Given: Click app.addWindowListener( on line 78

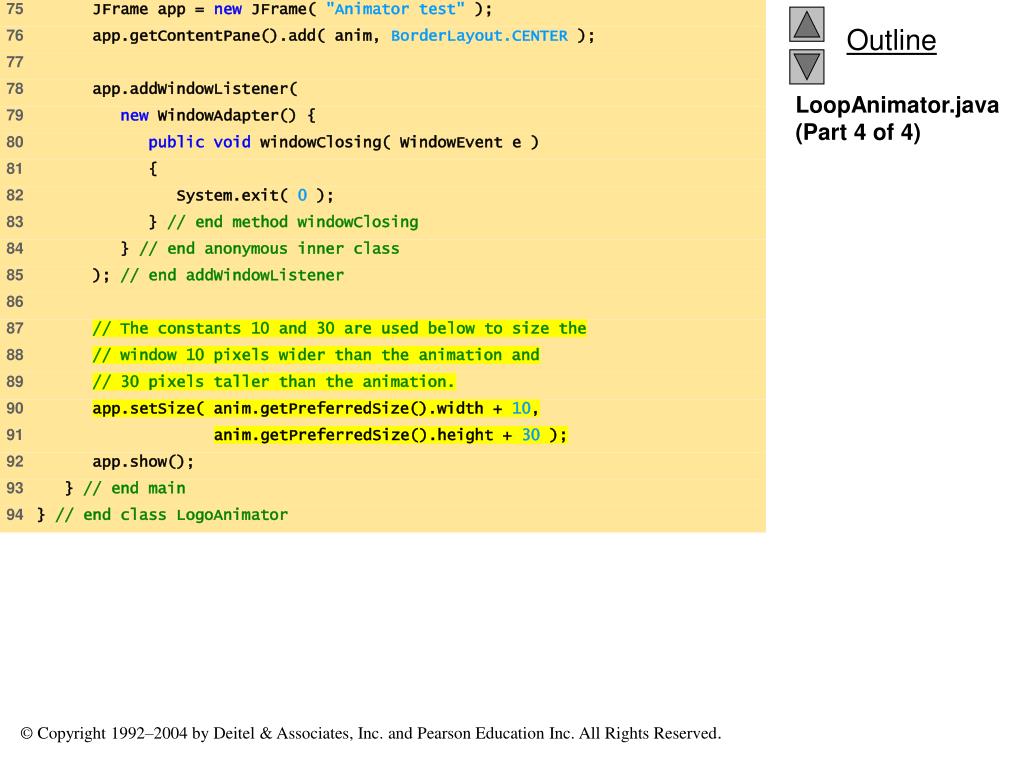Looking at the screenshot, I should click(x=195, y=89).
